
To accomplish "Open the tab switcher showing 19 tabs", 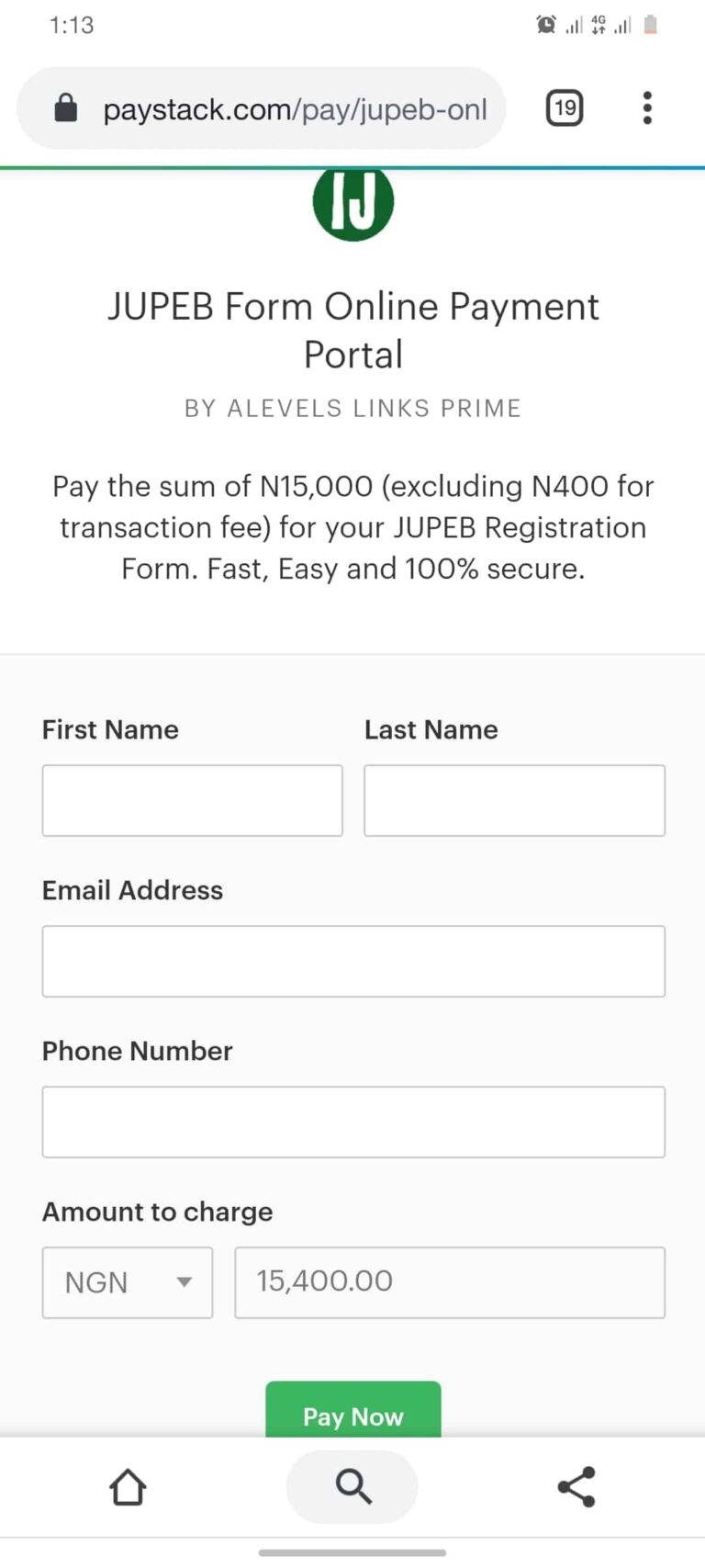I will click(565, 108).
